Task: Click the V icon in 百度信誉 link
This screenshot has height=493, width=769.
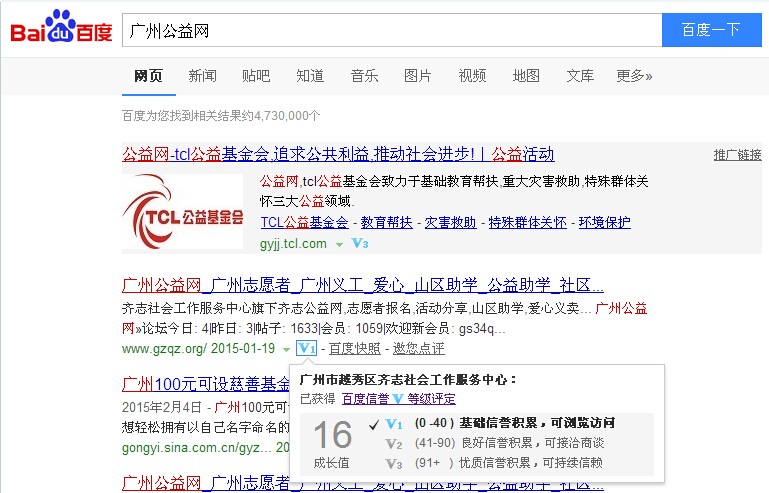Action: pos(398,399)
